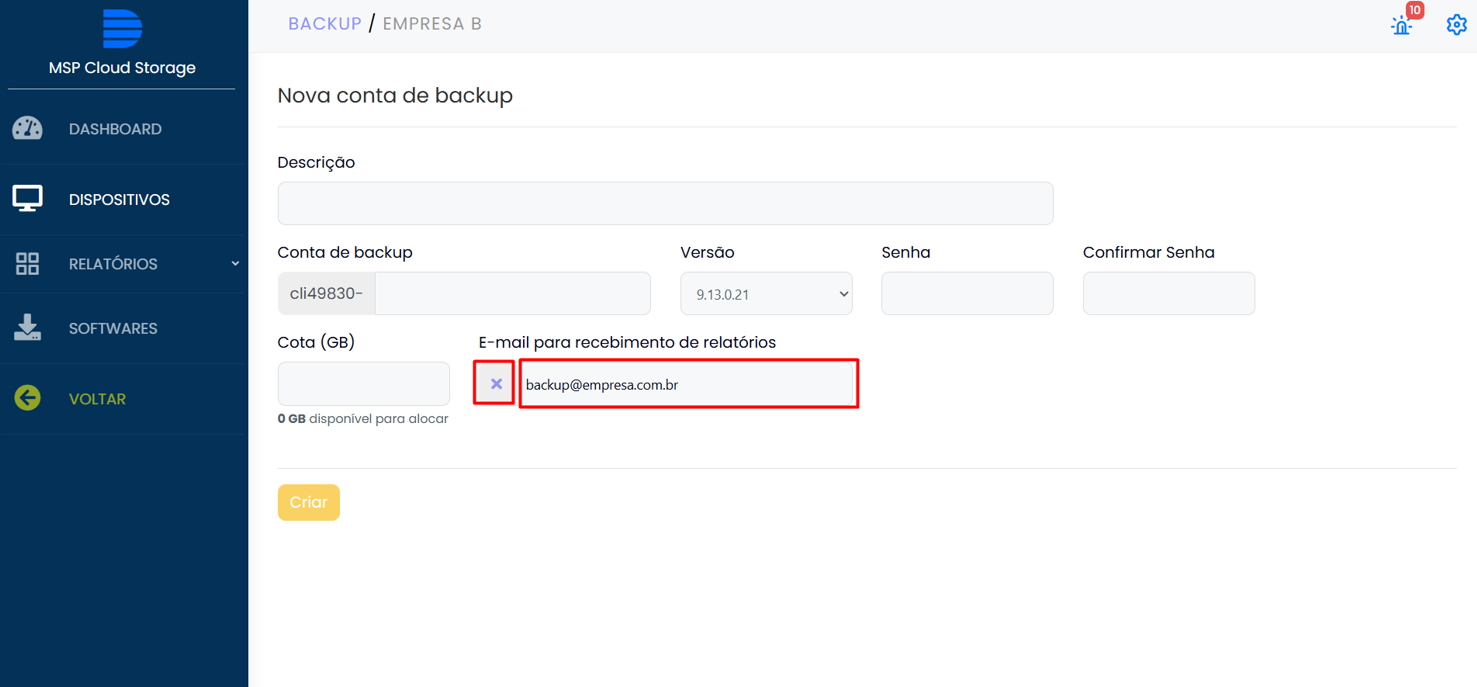Click the Dispositivos monitor icon
Image resolution: width=1477 pixels, height=687 pixels.
(28, 199)
